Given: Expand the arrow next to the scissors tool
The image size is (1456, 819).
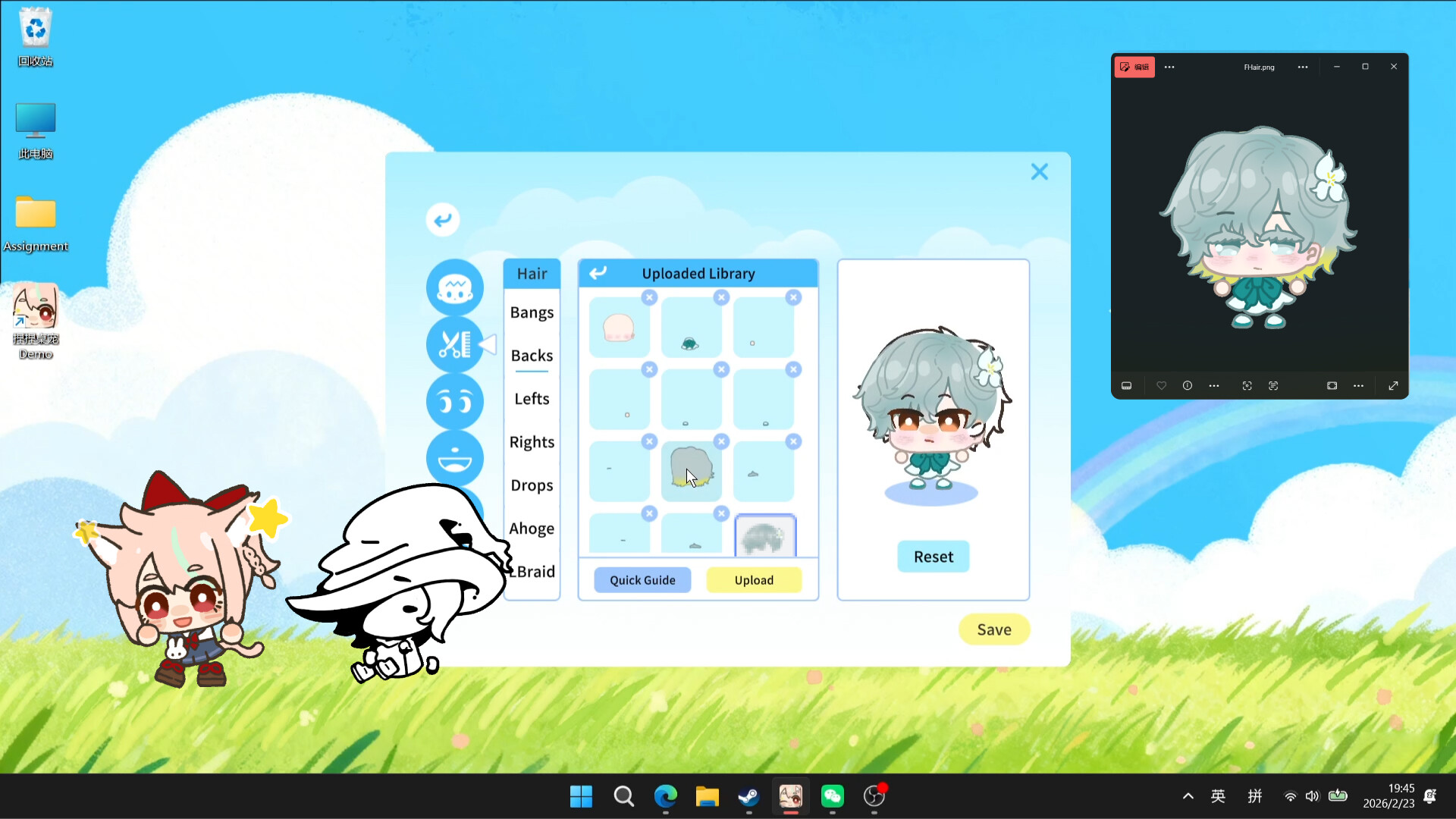Looking at the screenshot, I should pos(489,344).
